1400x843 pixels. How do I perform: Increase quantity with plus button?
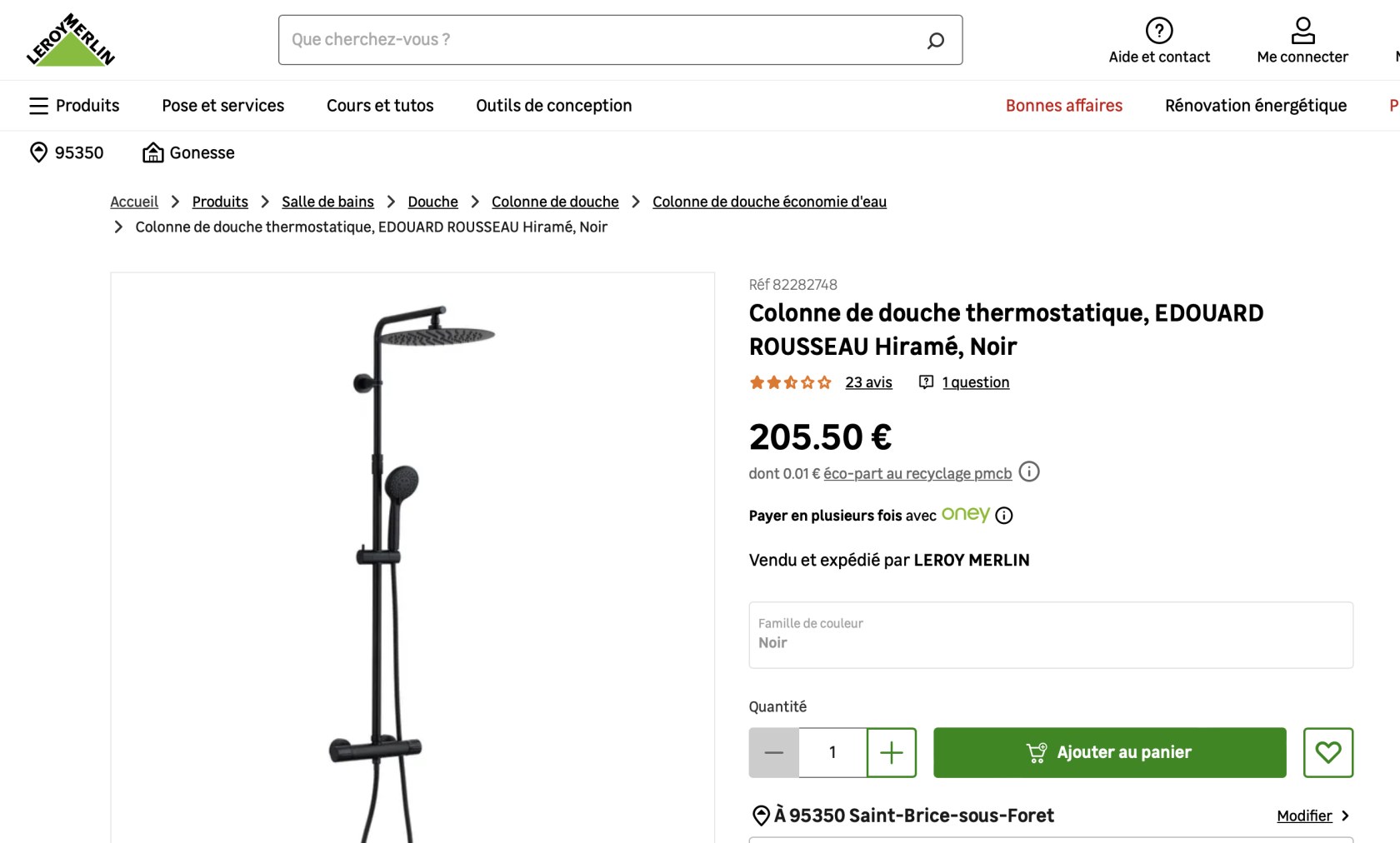pos(892,752)
